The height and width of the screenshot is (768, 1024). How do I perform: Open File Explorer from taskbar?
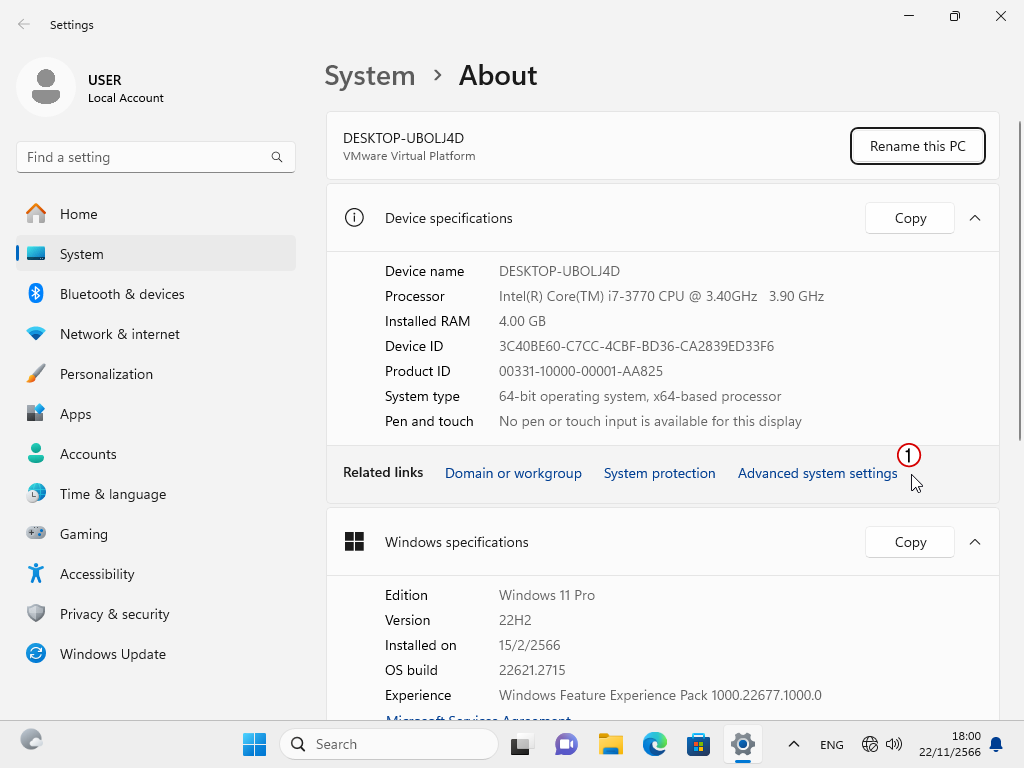click(610, 744)
